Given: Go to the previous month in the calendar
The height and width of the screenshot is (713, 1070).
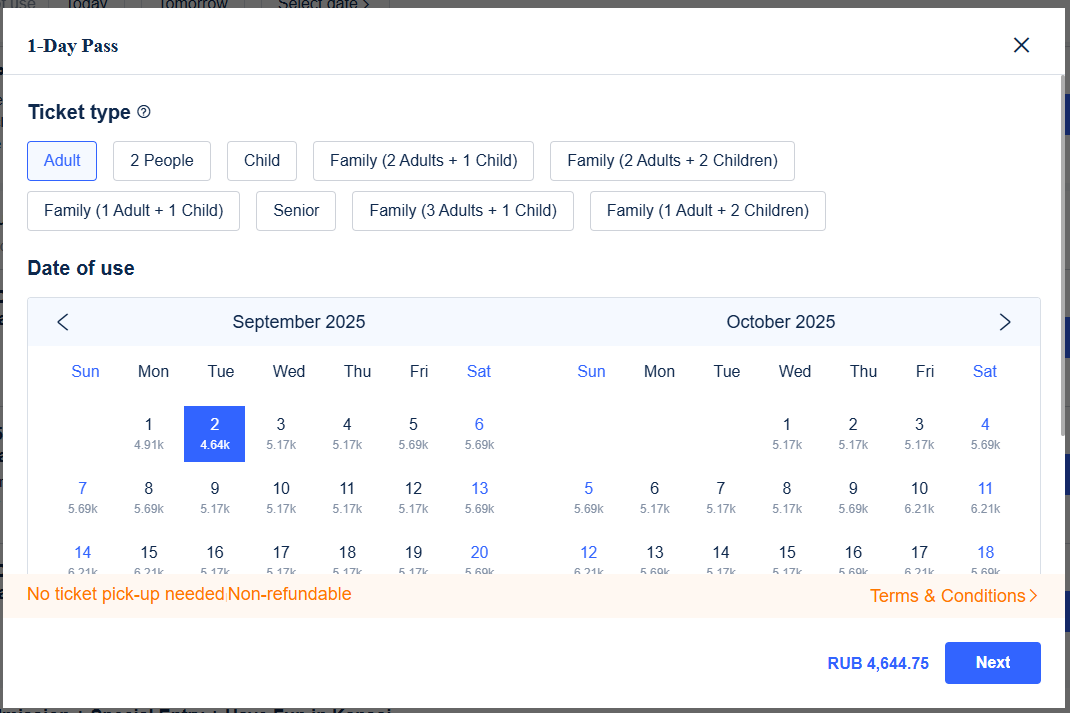Looking at the screenshot, I should tap(63, 322).
